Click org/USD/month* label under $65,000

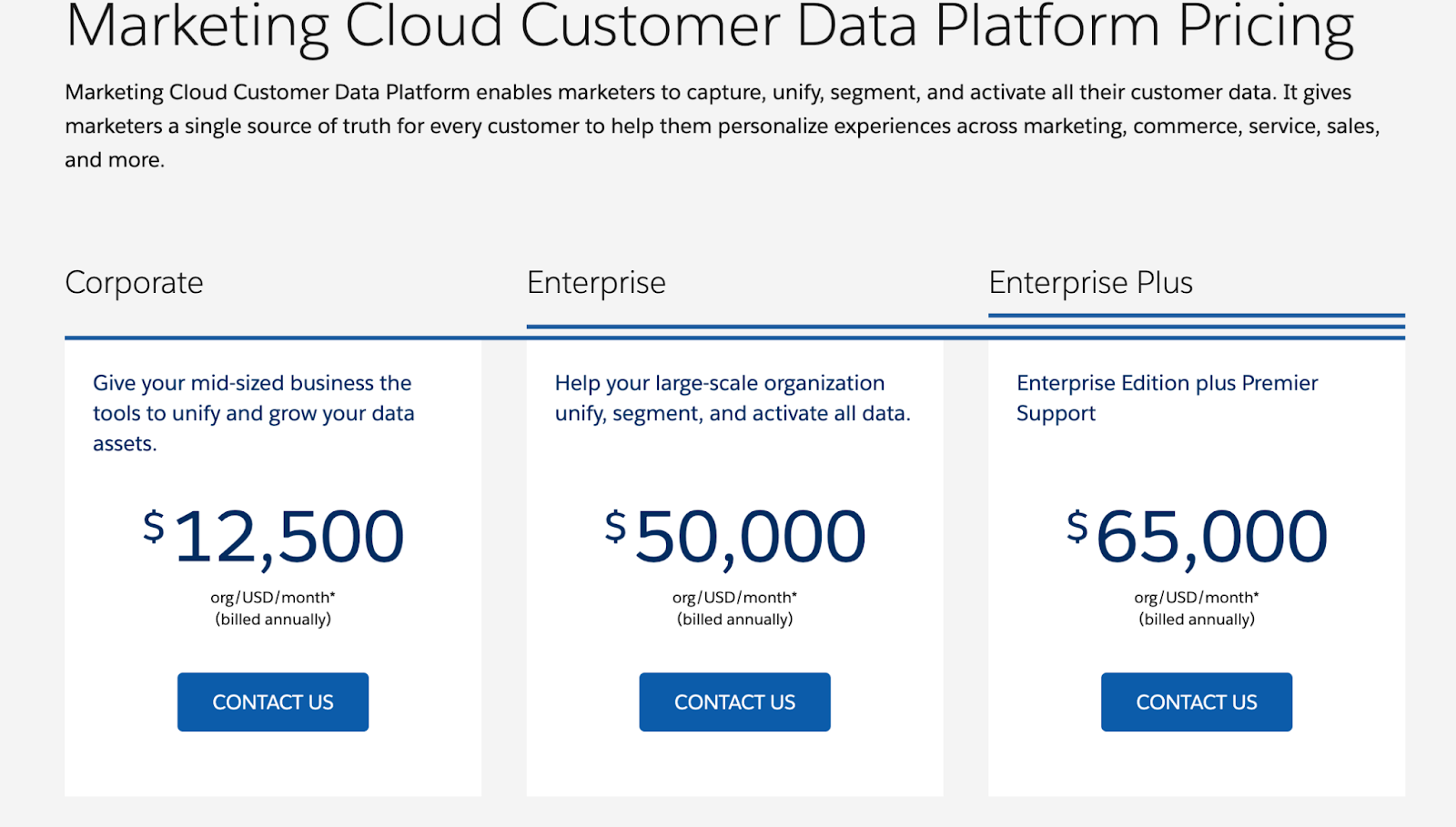coord(1196,598)
